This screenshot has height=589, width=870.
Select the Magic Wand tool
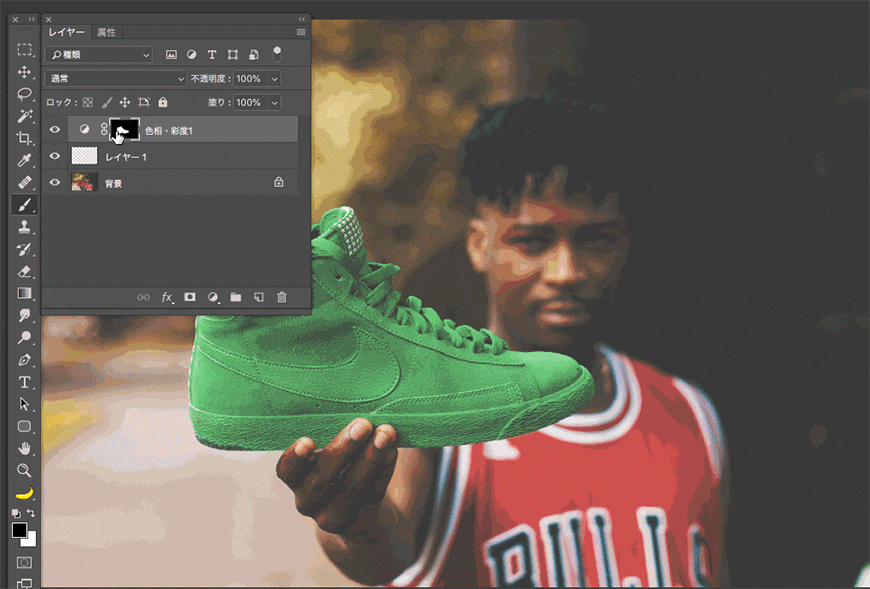point(24,116)
